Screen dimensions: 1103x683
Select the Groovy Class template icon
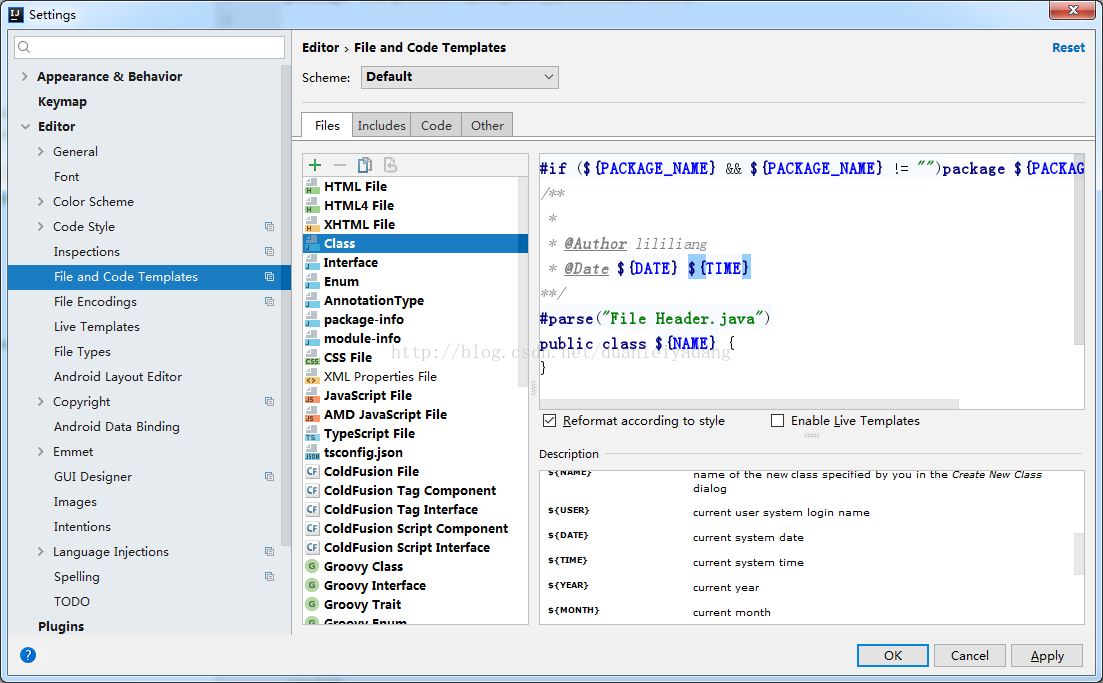[312, 566]
